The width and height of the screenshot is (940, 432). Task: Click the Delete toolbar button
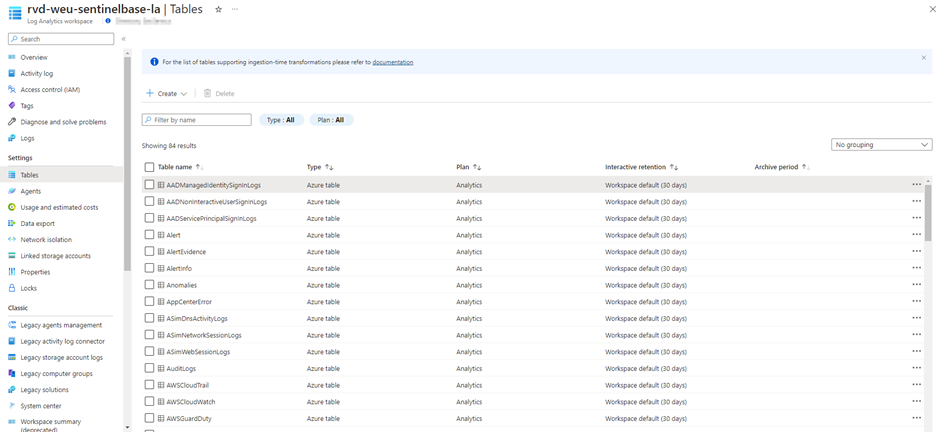tap(219, 93)
